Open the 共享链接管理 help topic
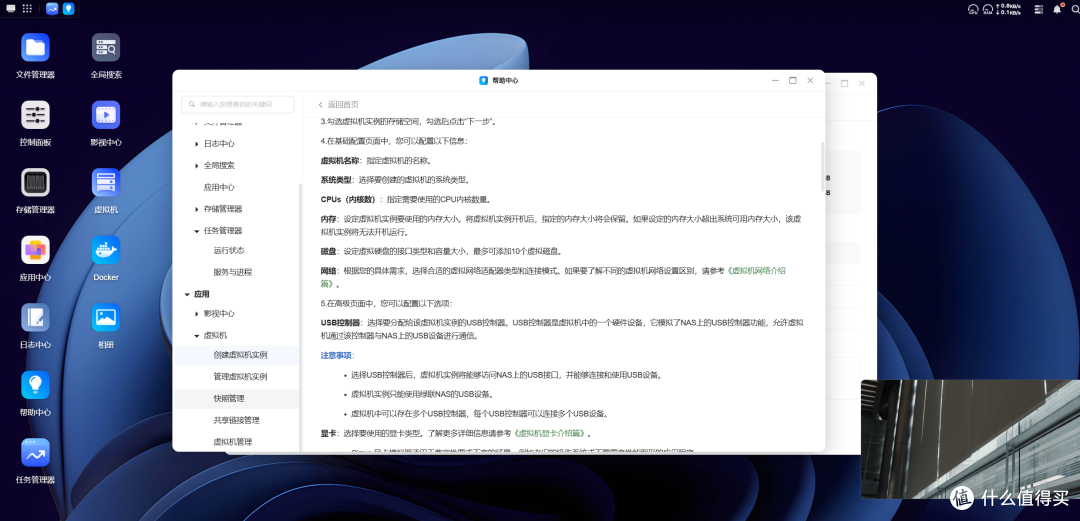The image size is (1080, 521). (236, 420)
